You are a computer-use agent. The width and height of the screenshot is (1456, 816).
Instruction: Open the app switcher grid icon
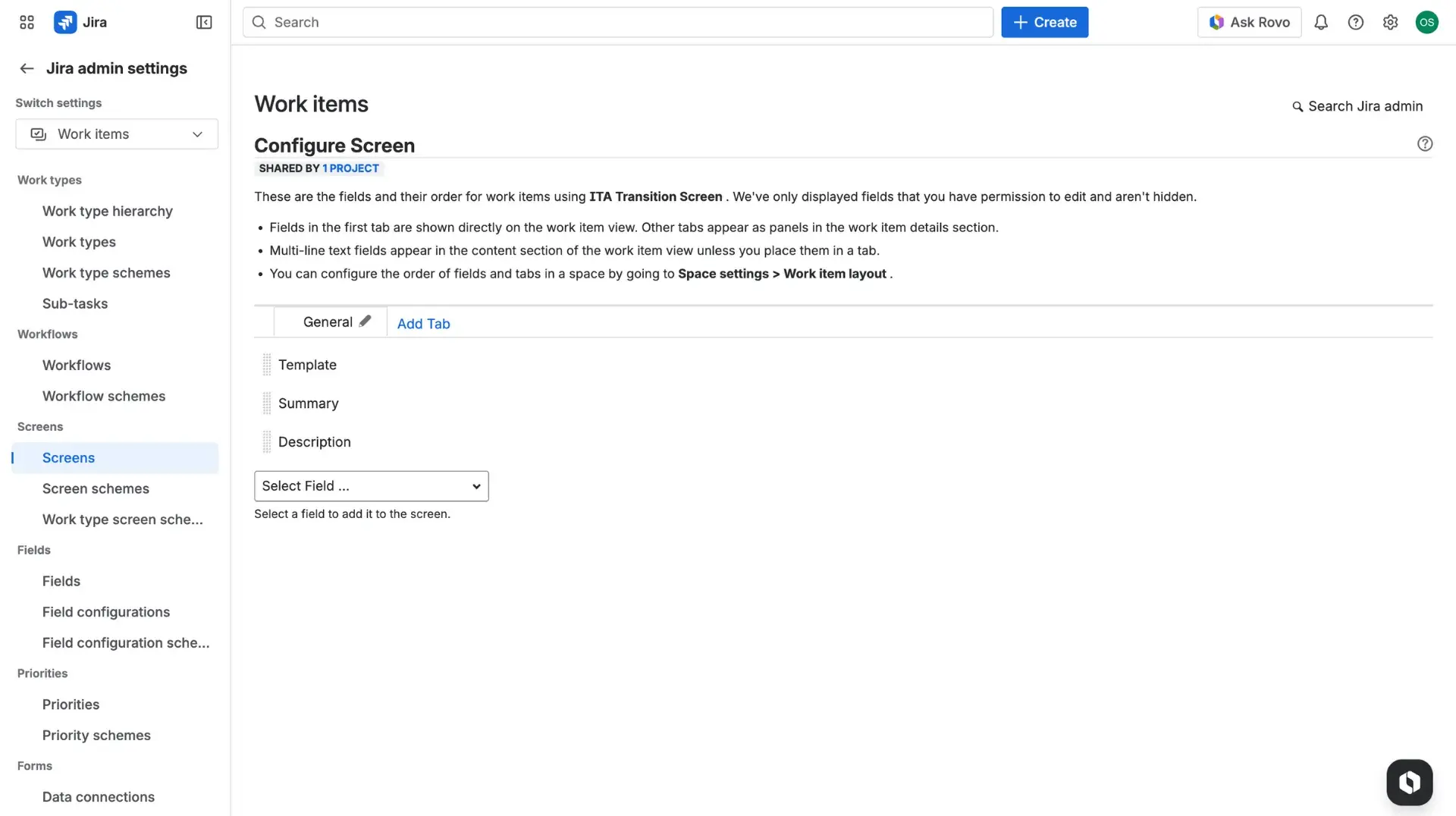pos(27,22)
